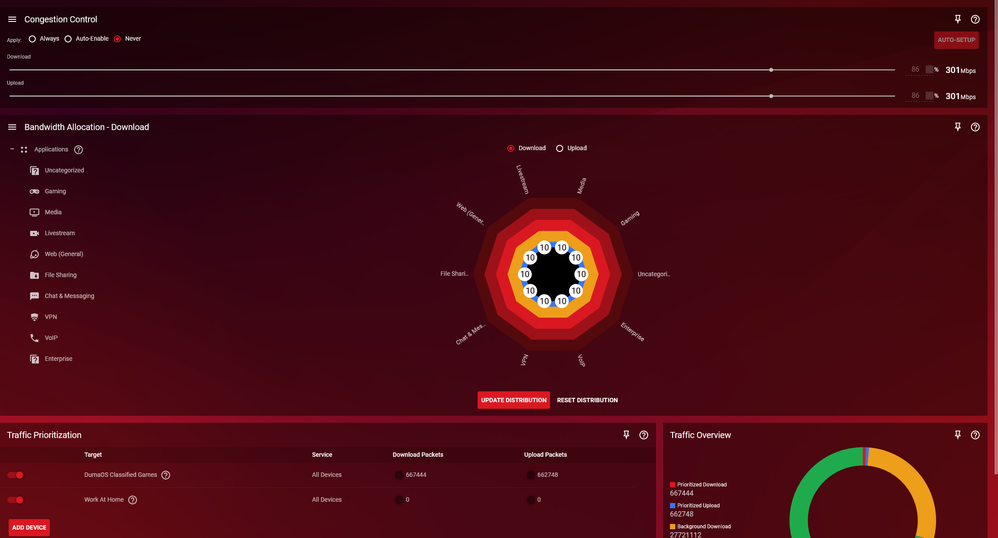Click the Service column header
The width and height of the screenshot is (998, 538).
[x=322, y=455]
